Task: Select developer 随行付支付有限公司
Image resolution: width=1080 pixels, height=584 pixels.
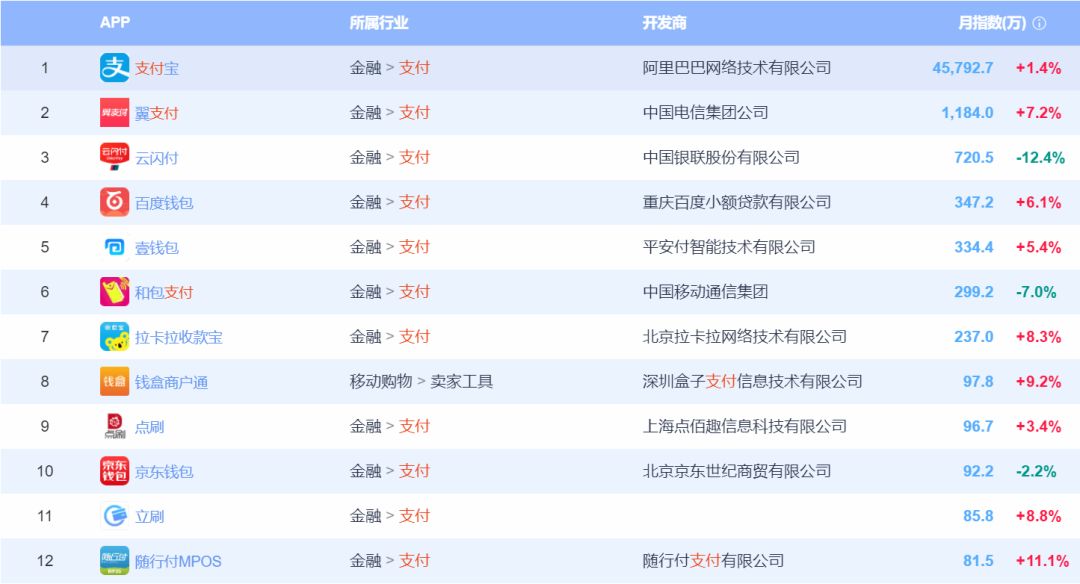Action: coord(714,561)
